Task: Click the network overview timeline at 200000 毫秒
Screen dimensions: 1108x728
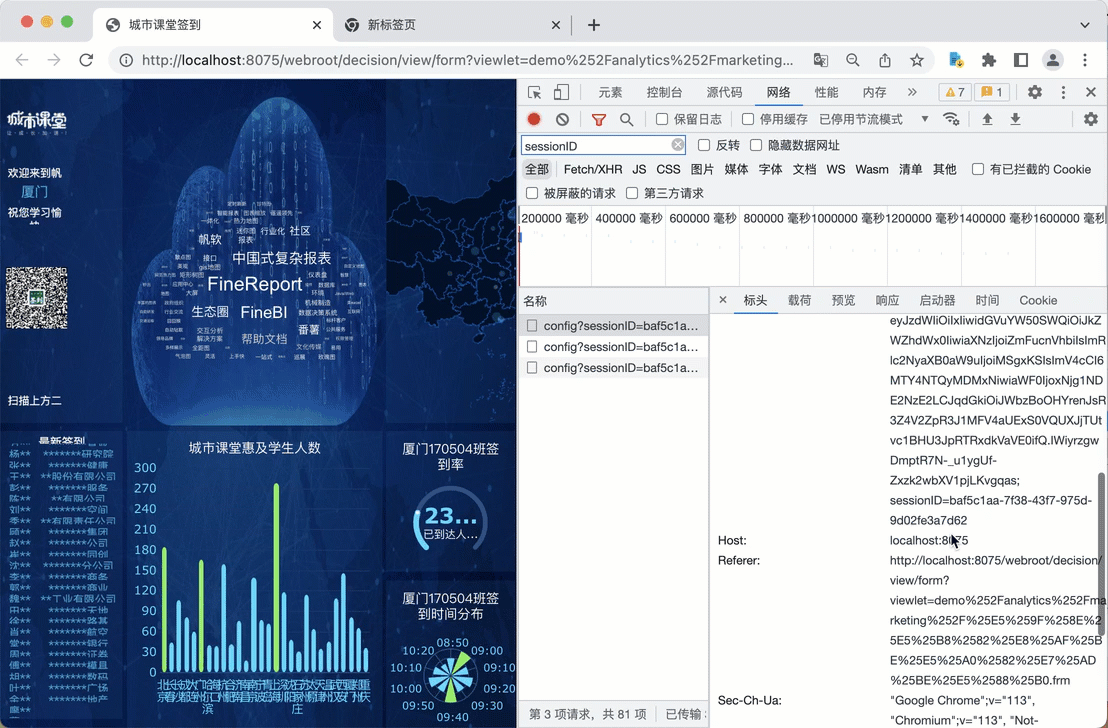Action: tap(554, 218)
